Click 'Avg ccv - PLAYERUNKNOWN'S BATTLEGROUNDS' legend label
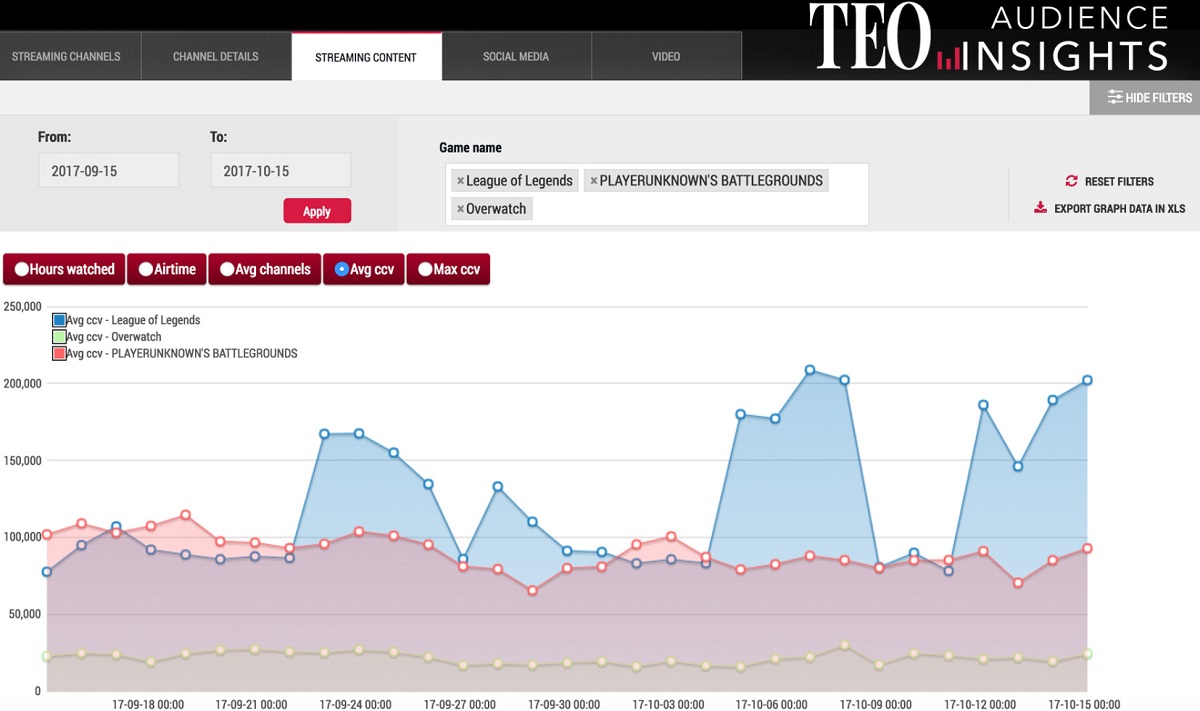The width and height of the screenshot is (1200, 711). [x=182, y=354]
